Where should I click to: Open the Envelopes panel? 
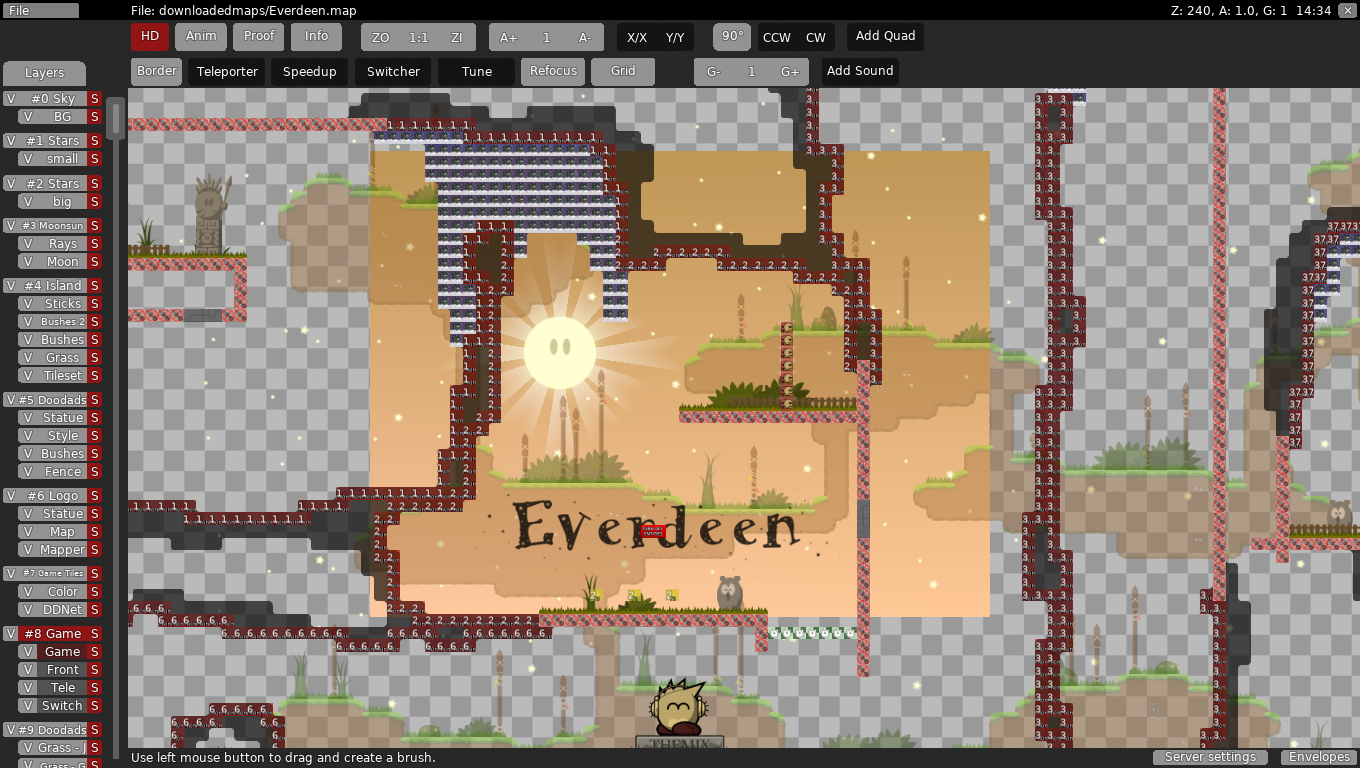coord(1319,758)
